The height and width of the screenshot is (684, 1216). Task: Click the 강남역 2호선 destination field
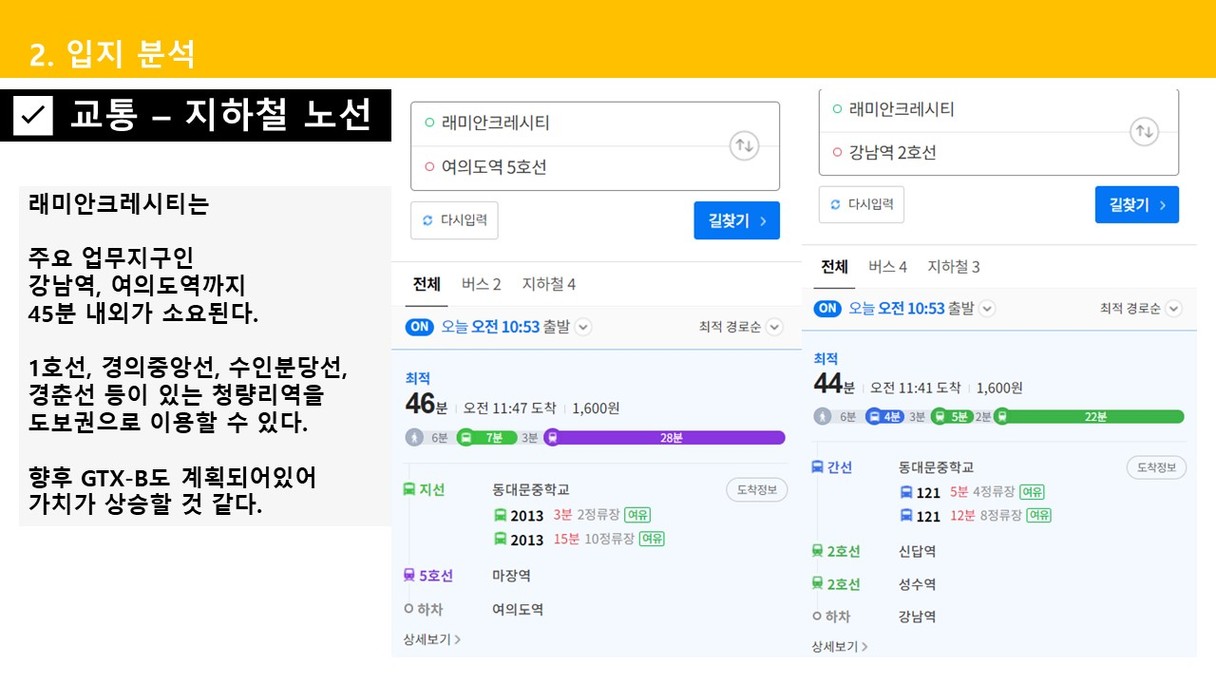(x=998, y=153)
